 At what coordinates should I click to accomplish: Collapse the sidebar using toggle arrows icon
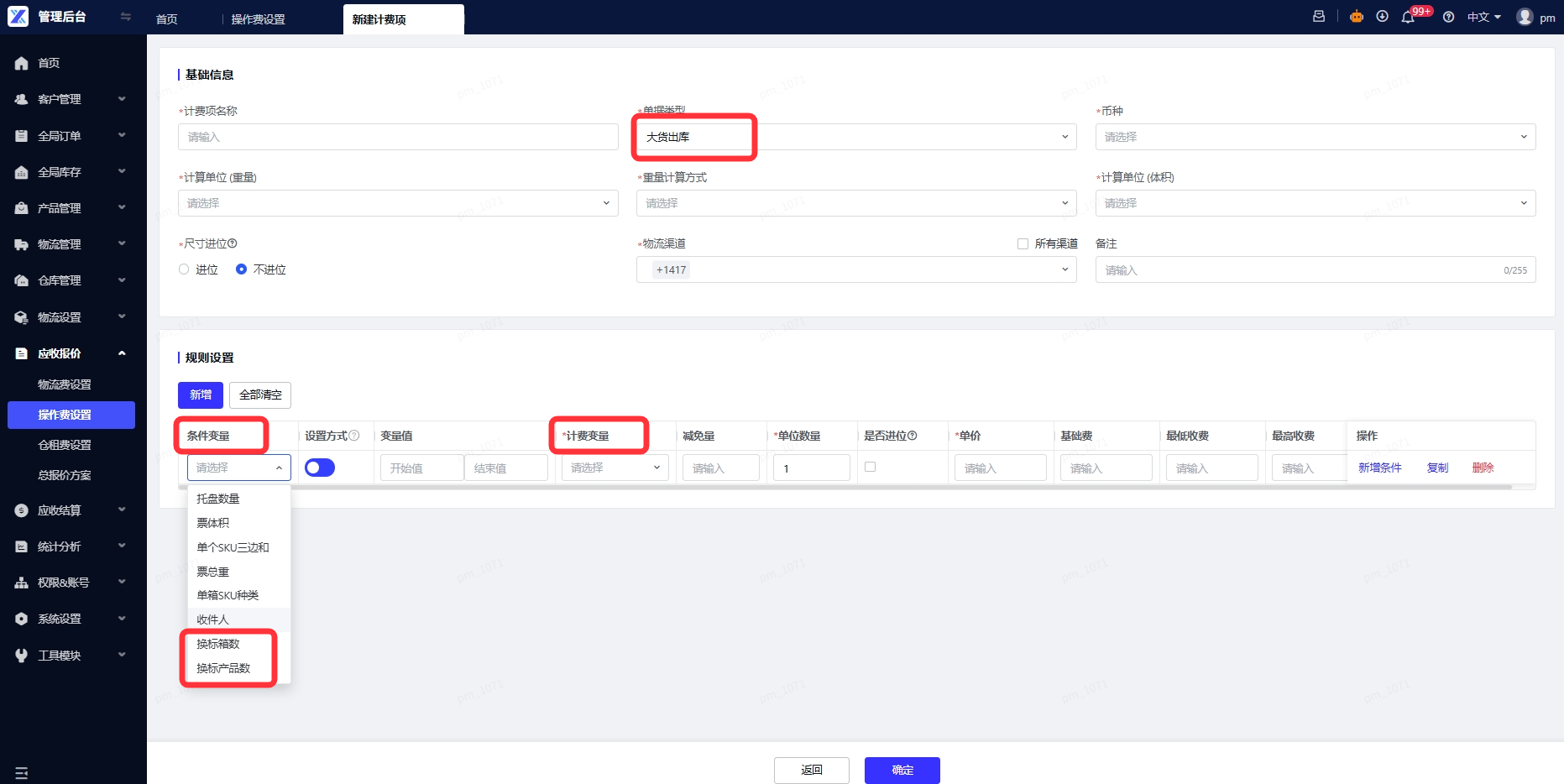click(x=126, y=17)
